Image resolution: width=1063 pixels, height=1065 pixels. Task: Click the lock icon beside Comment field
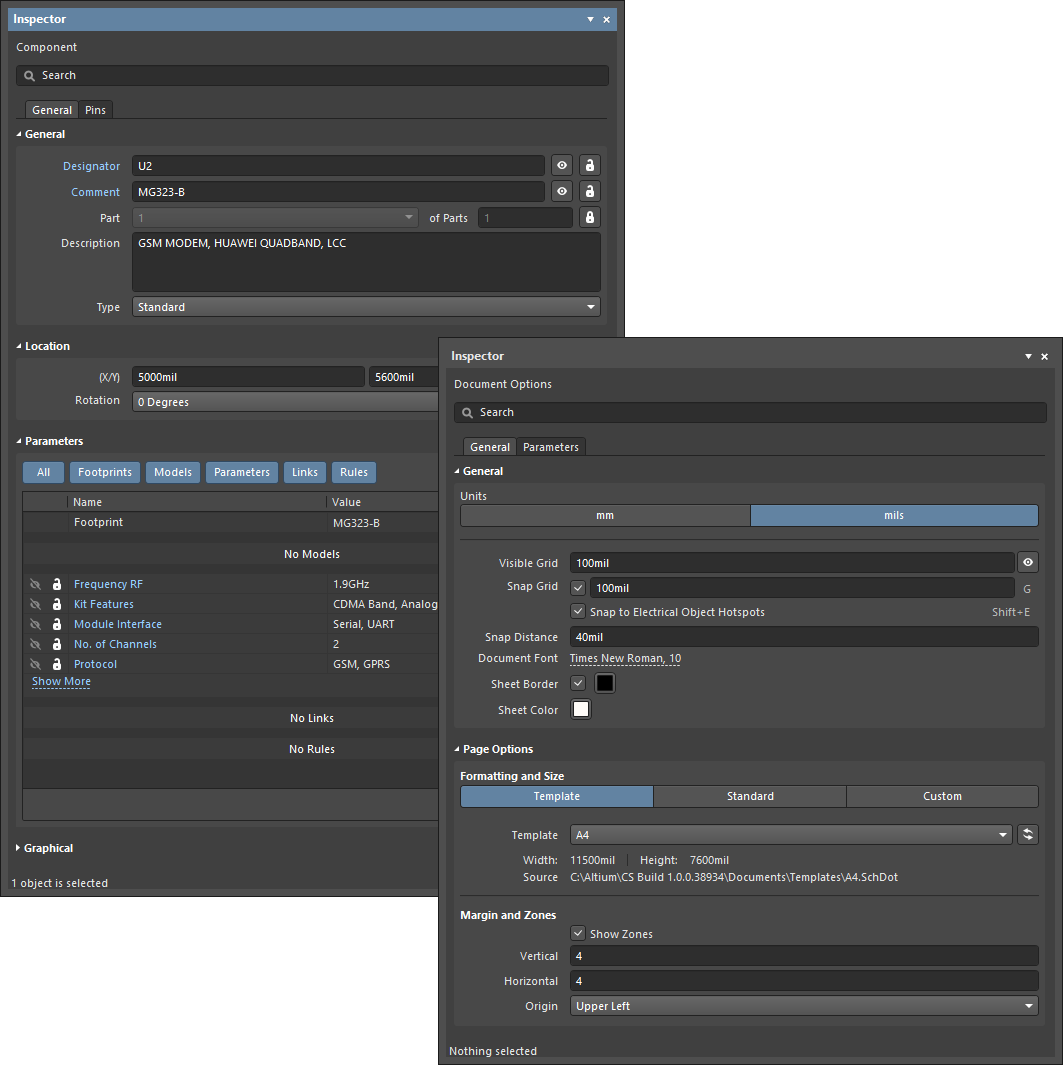[x=590, y=192]
